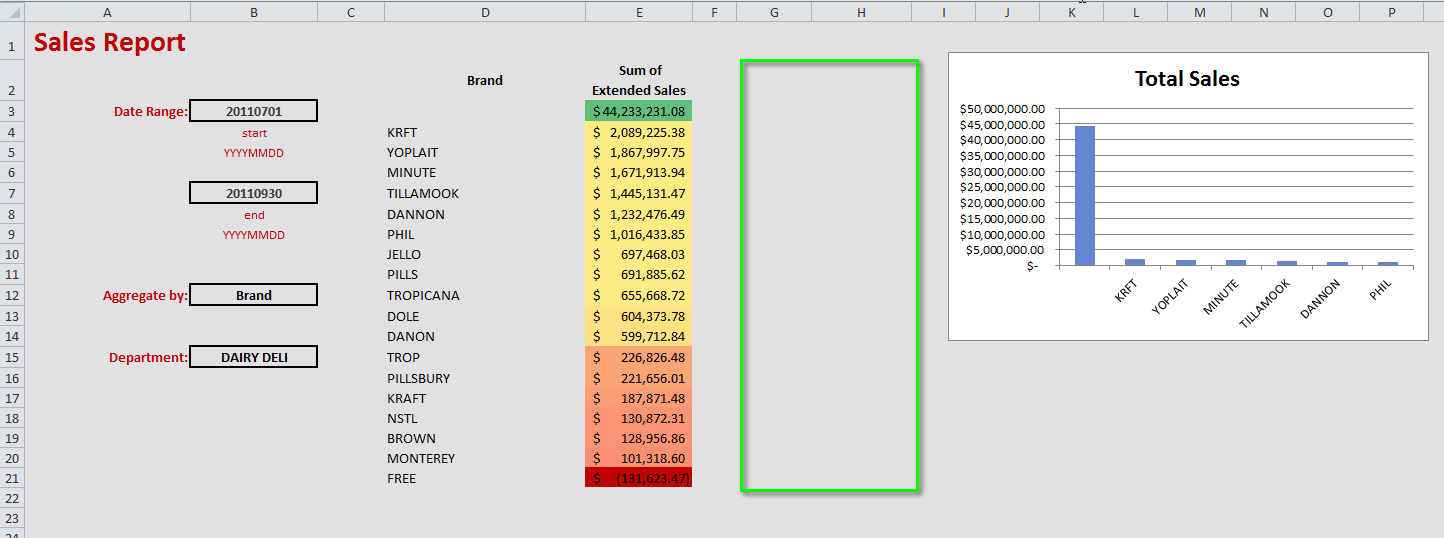Image resolution: width=1444 pixels, height=538 pixels.
Task: Select the sales value 2,089,225.38
Action: 639,132
